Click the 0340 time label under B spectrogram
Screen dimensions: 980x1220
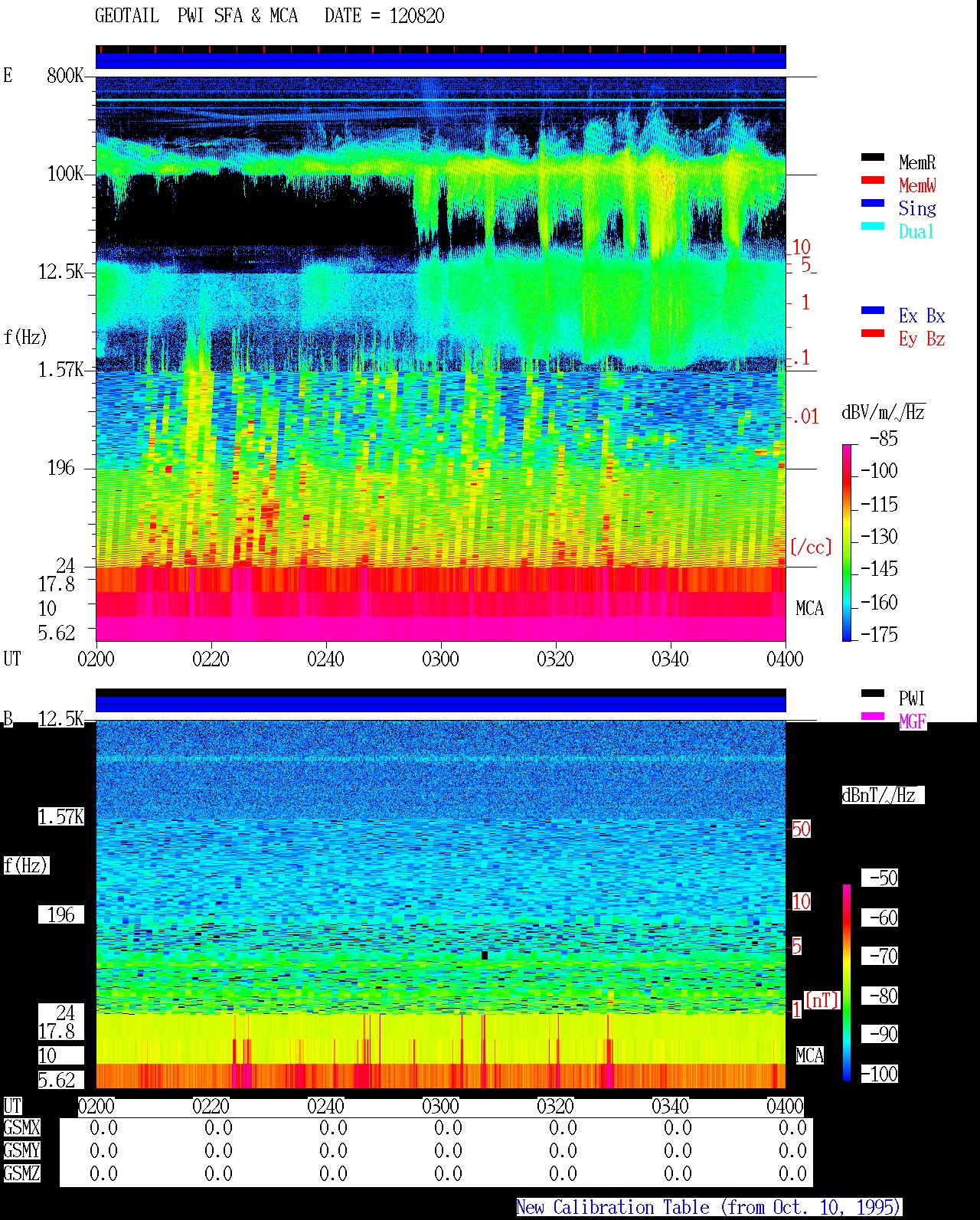670,1106
